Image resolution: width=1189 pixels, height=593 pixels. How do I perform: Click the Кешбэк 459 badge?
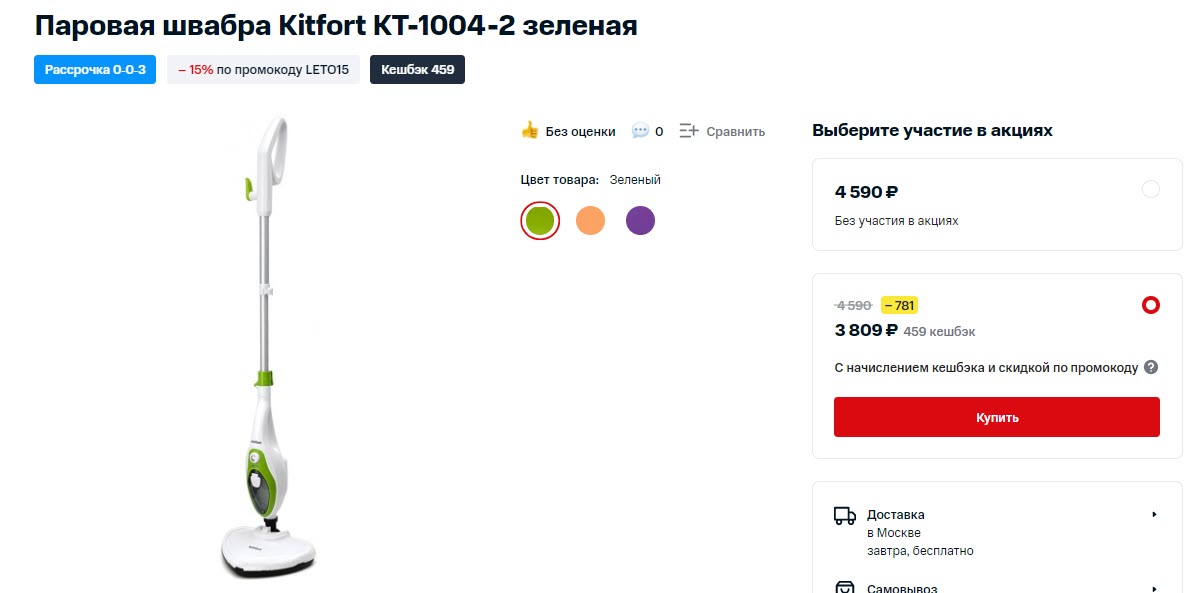417,70
